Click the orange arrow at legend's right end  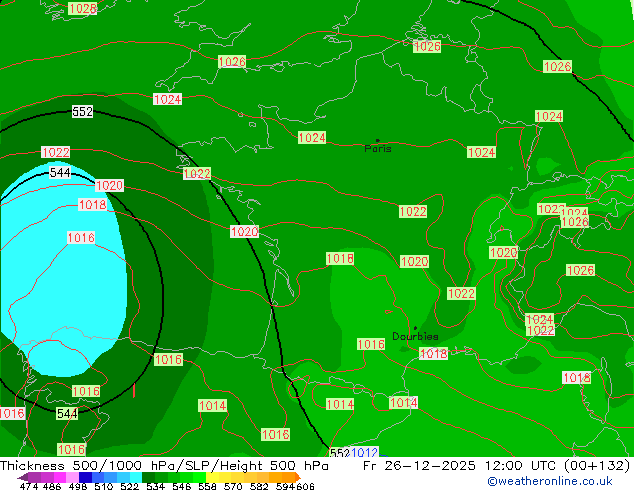click(x=297, y=477)
